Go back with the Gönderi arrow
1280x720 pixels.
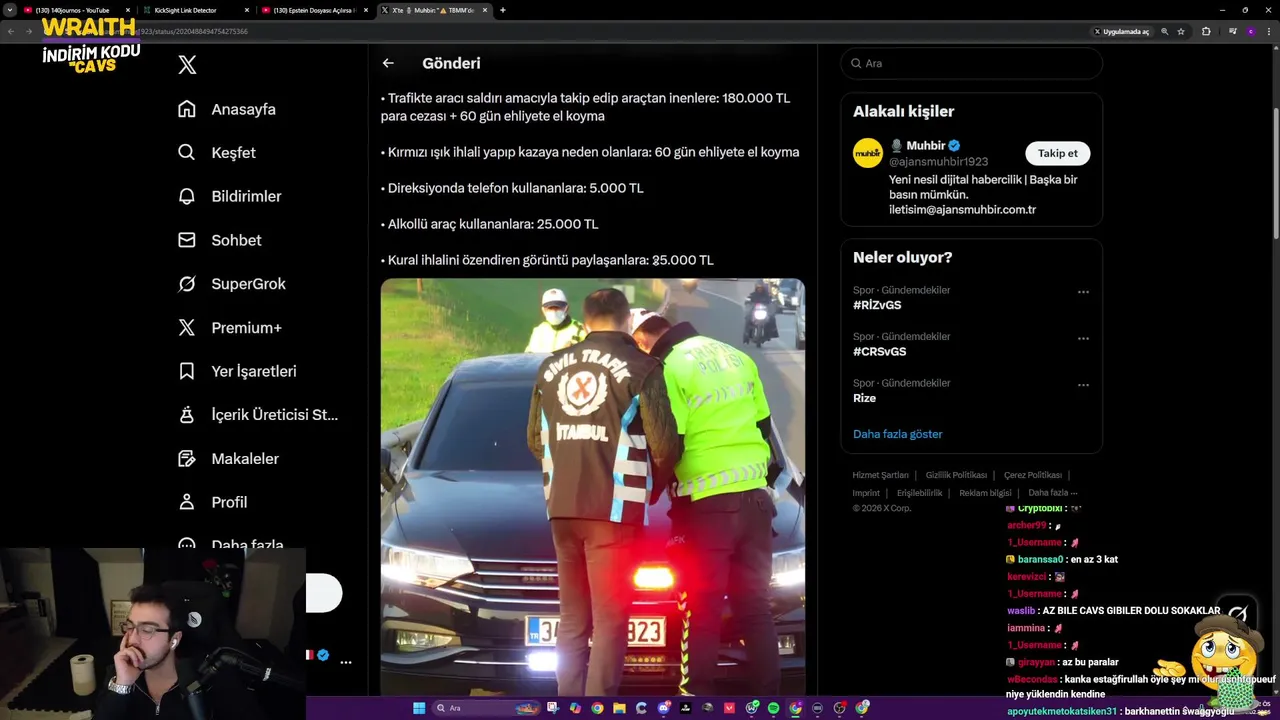click(x=388, y=63)
